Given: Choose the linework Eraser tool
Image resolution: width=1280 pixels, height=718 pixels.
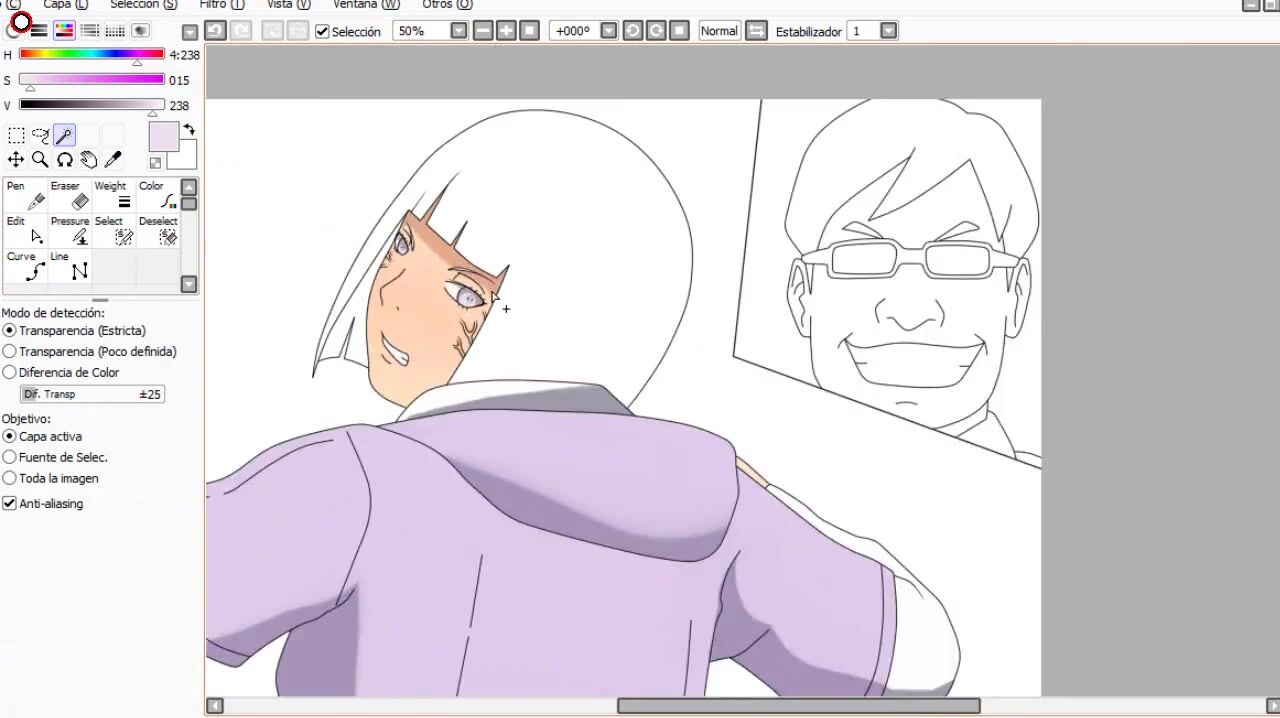Looking at the screenshot, I should pos(70,195).
